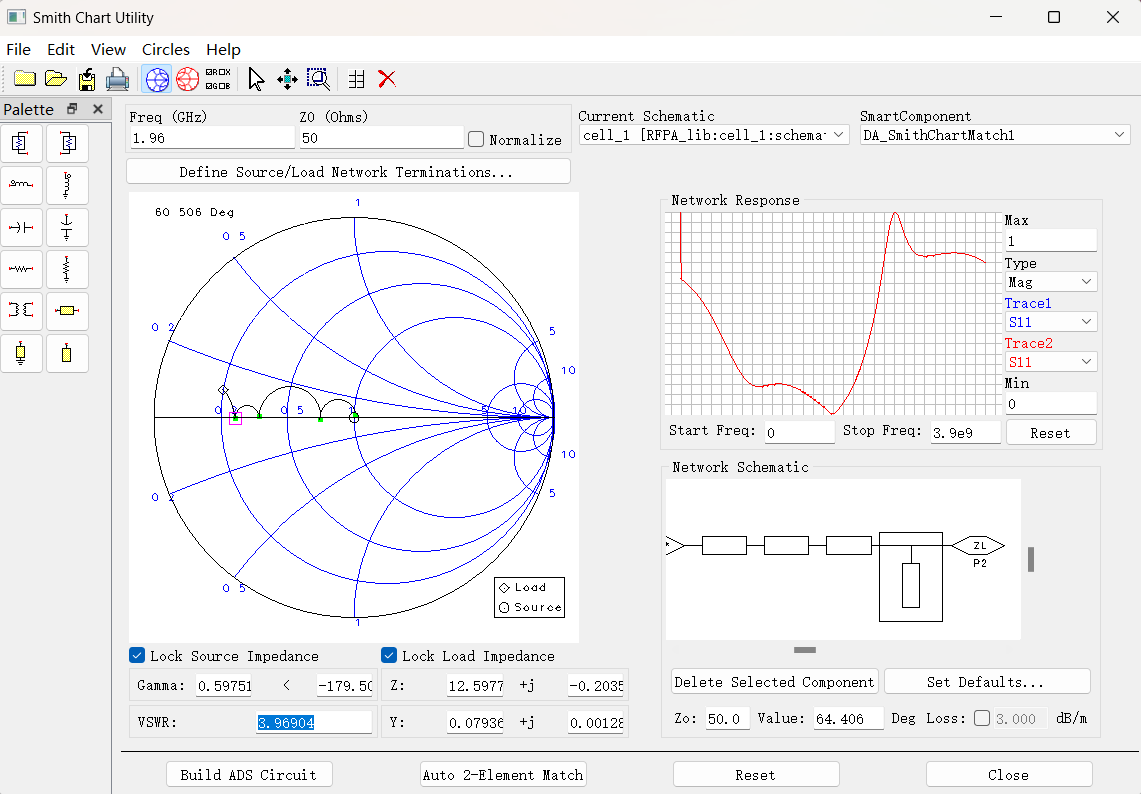This screenshot has height=794, width=1141.
Task: Pick the boxed resistor component with right-side terminals
Action: [22, 143]
